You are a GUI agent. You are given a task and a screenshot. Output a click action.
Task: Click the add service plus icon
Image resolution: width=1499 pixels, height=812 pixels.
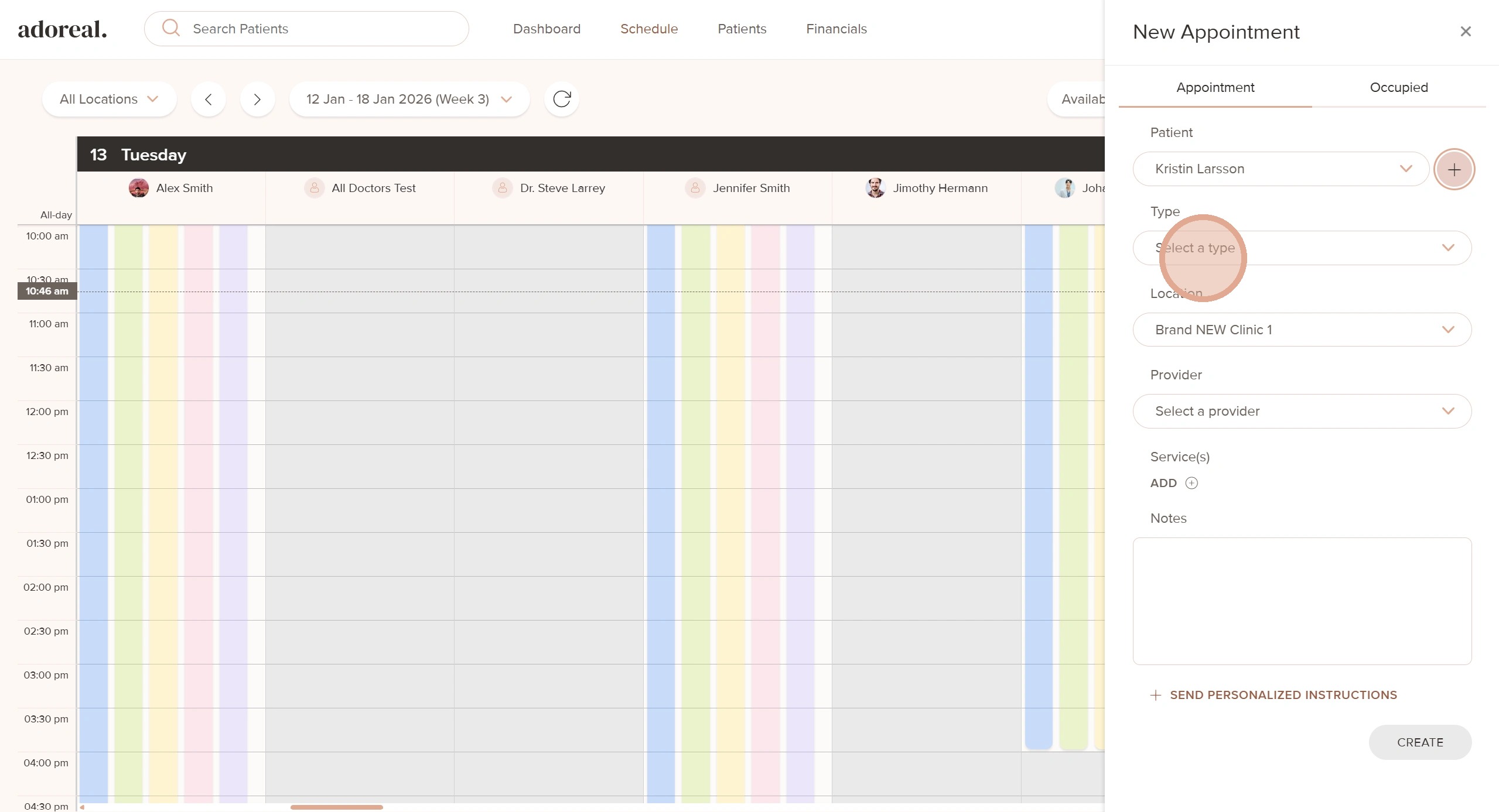(1191, 483)
